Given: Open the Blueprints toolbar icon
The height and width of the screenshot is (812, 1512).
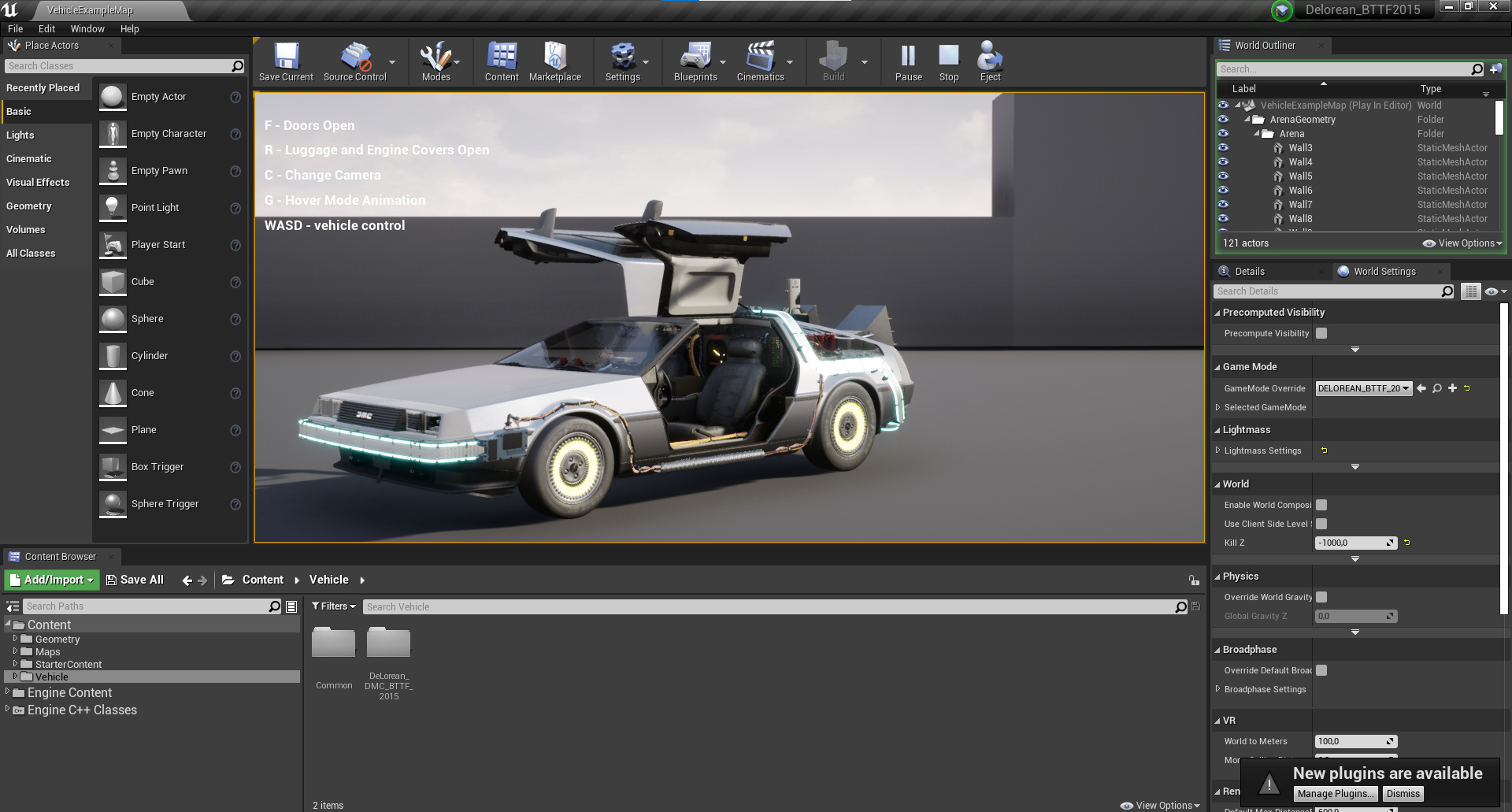Looking at the screenshot, I should 695,61.
